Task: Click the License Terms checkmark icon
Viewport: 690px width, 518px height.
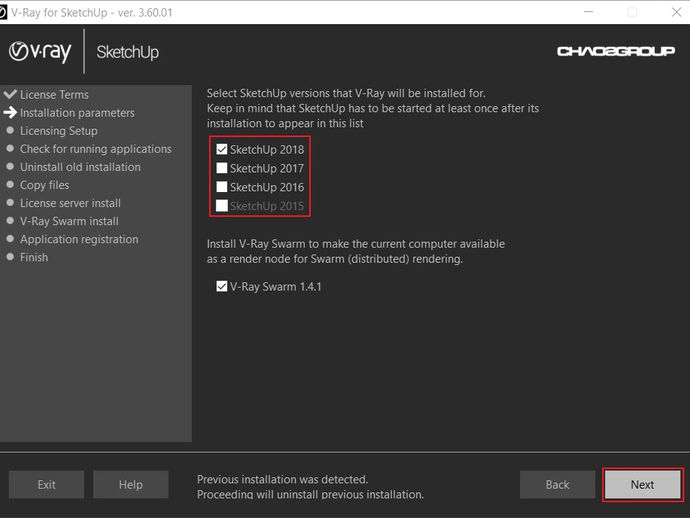Action: point(10,94)
